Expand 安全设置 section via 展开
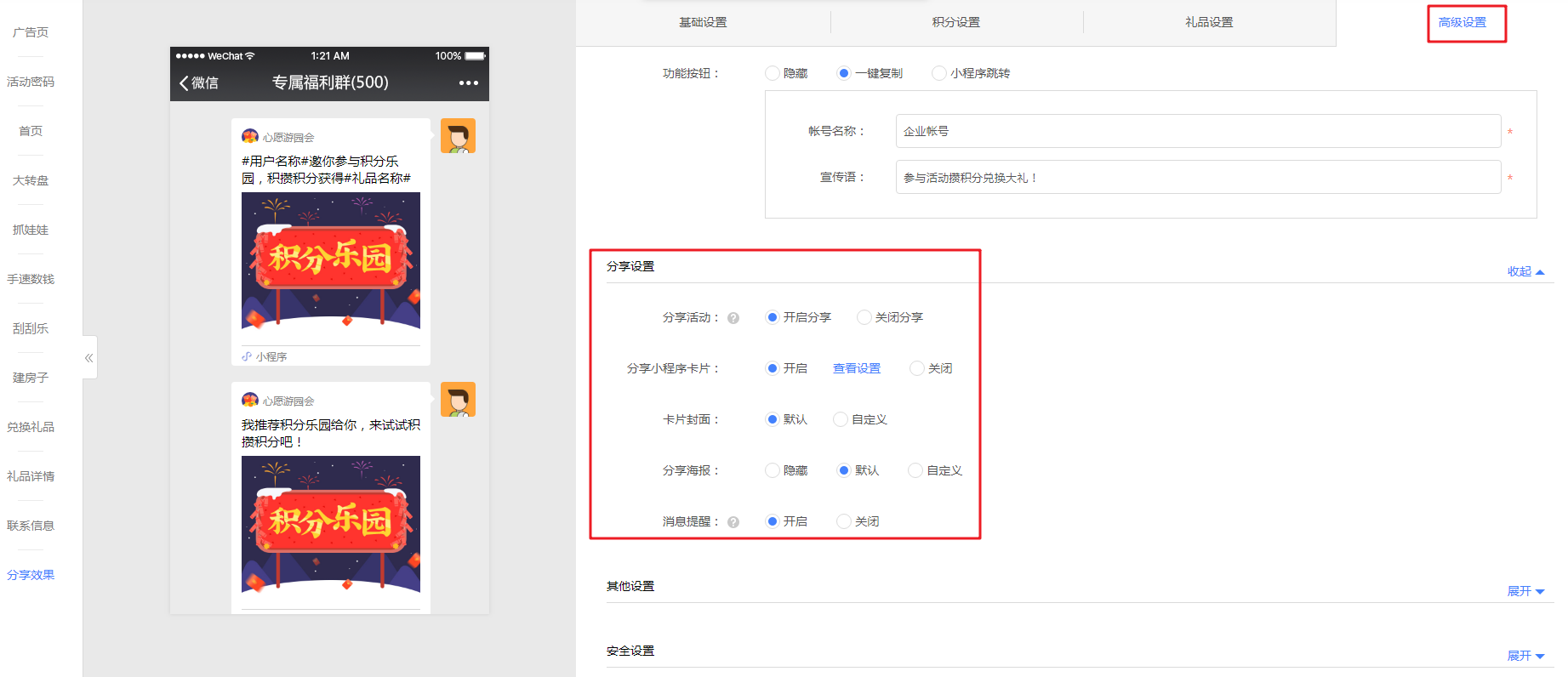Image resolution: width=1568 pixels, height=677 pixels. (x=1525, y=656)
